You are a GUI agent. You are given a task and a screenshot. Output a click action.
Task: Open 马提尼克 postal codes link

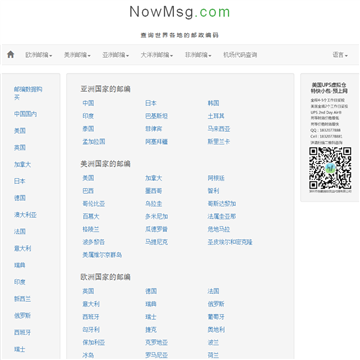click(x=156, y=242)
